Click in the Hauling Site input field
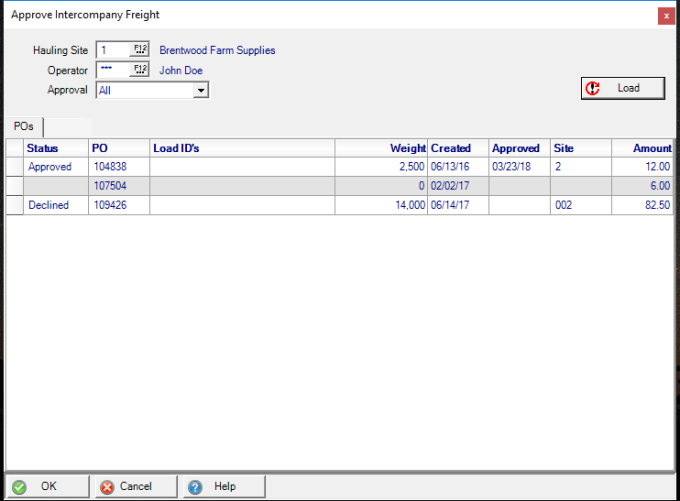The width and height of the screenshot is (680, 501). [113, 50]
